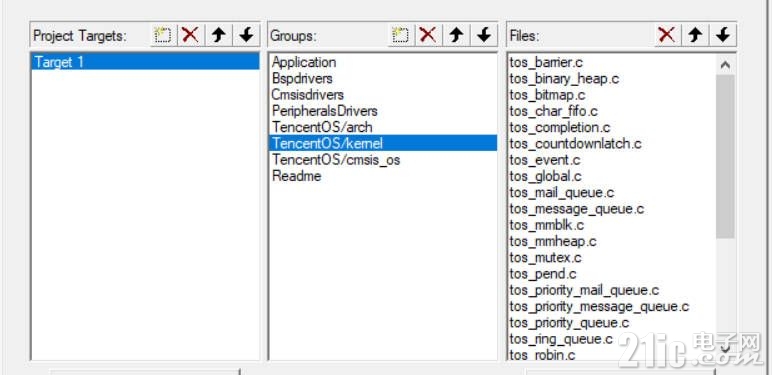
Task: Select file tos_event.c
Action: point(545,160)
